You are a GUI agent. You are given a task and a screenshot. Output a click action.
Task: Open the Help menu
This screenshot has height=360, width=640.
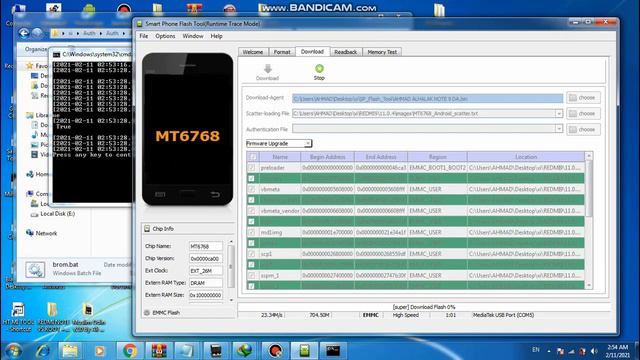point(216,36)
